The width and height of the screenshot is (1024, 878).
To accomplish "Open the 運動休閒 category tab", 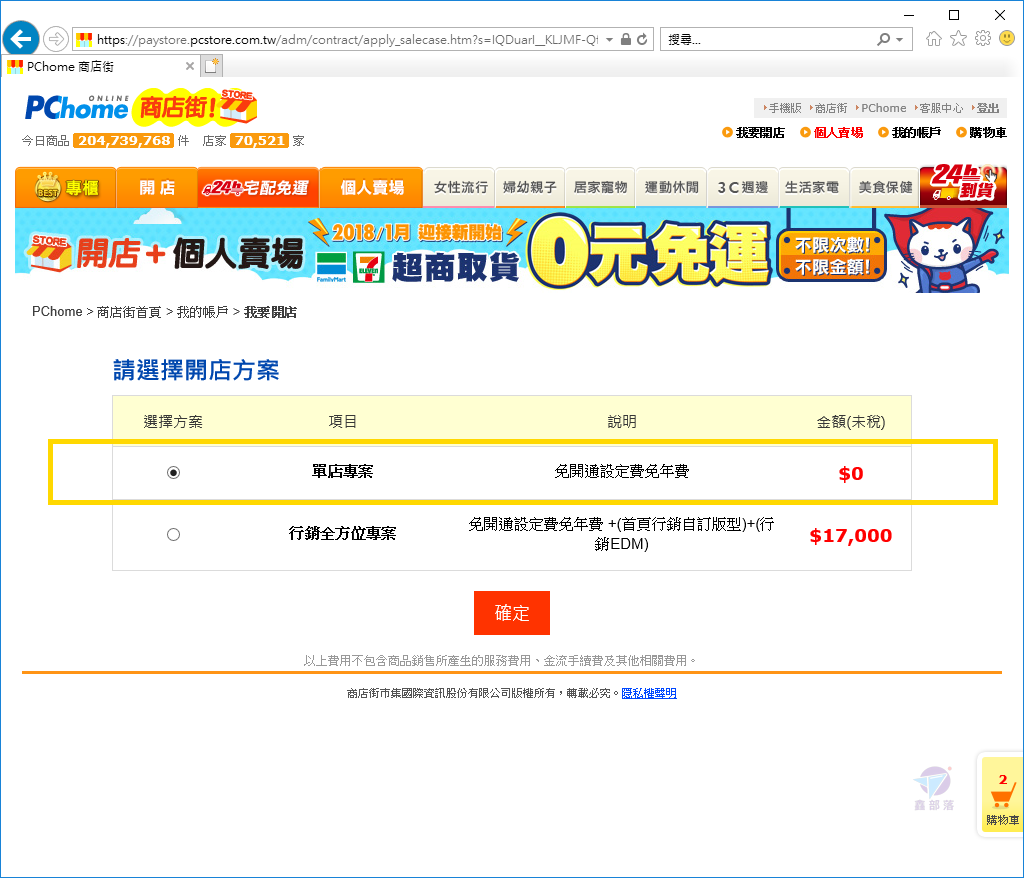I will [x=671, y=187].
